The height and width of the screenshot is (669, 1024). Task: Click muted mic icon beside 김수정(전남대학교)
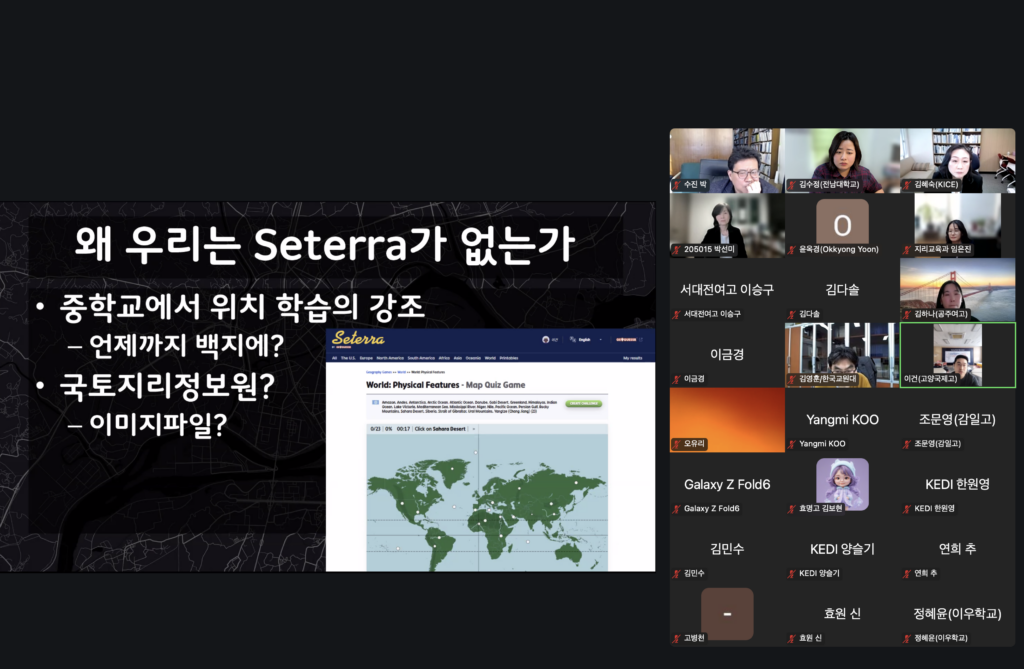point(792,185)
